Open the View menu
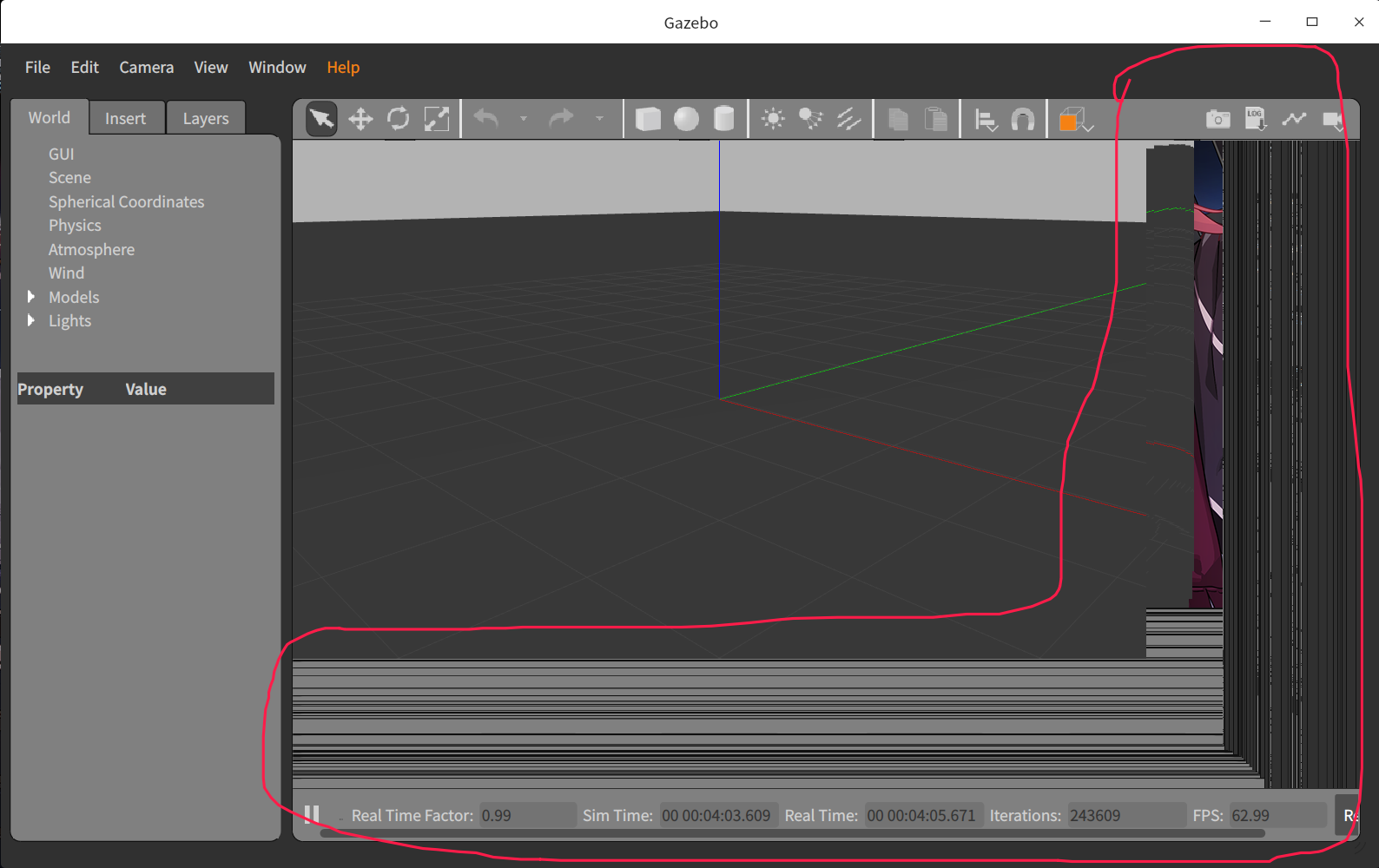The height and width of the screenshot is (868, 1379). (x=211, y=67)
